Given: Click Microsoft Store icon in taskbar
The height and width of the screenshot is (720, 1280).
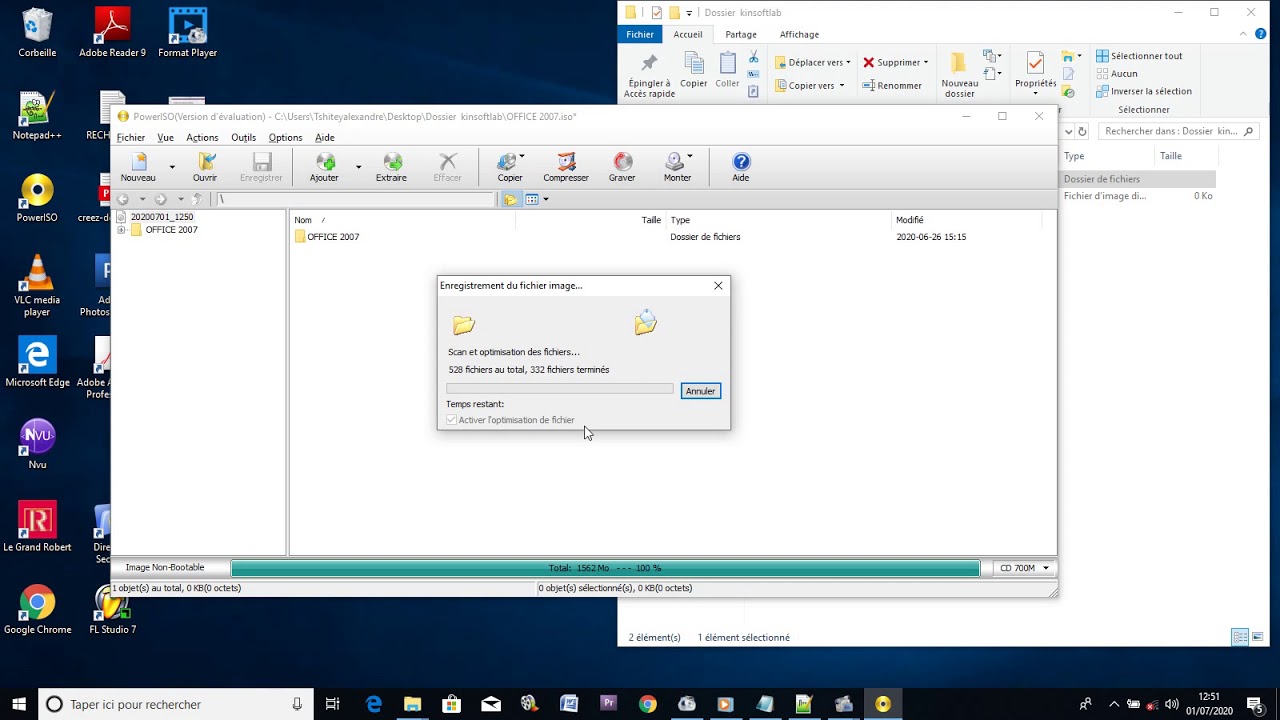Looking at the screenshot, I should click(451, 704).
